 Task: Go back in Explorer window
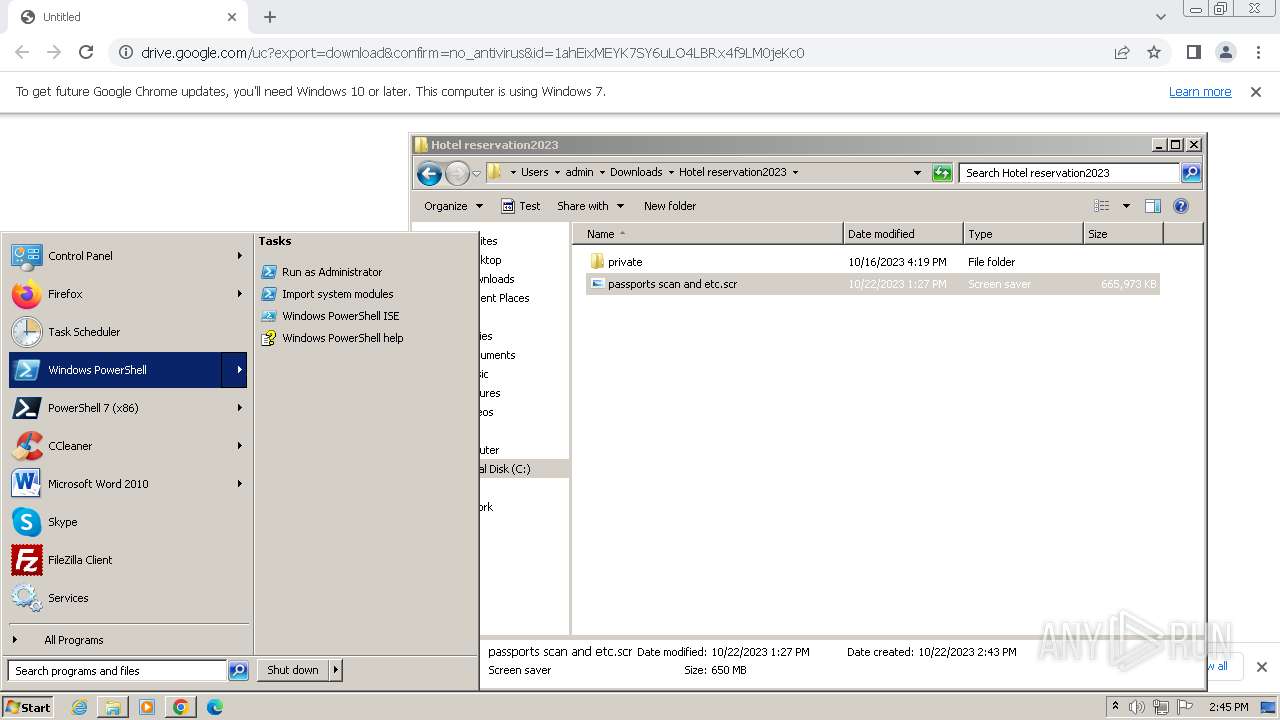click(429, 173)
